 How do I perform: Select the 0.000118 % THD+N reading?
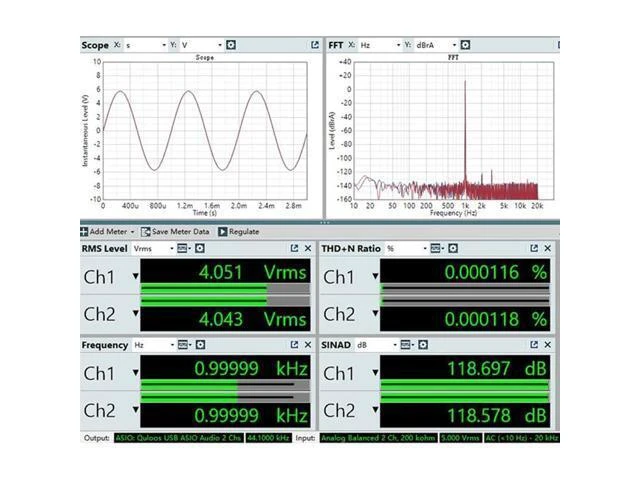[496, 319]
